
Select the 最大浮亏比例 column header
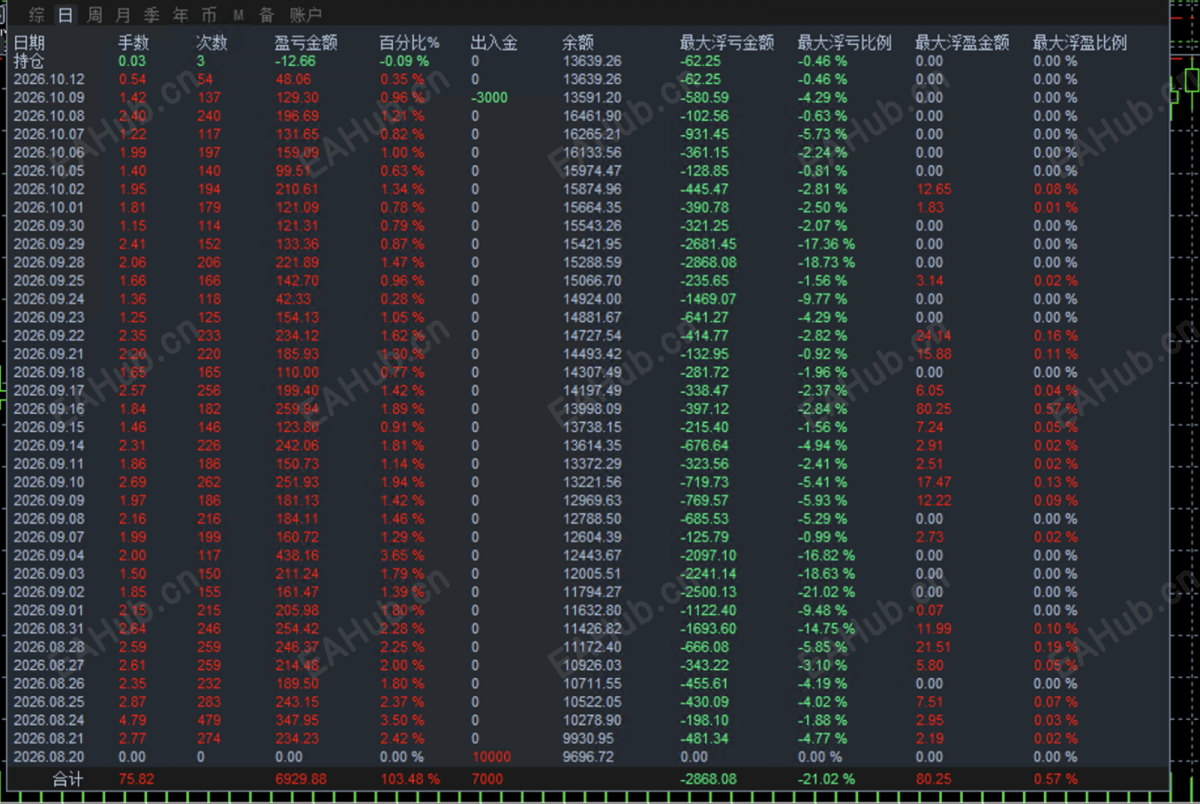(845, 43)
